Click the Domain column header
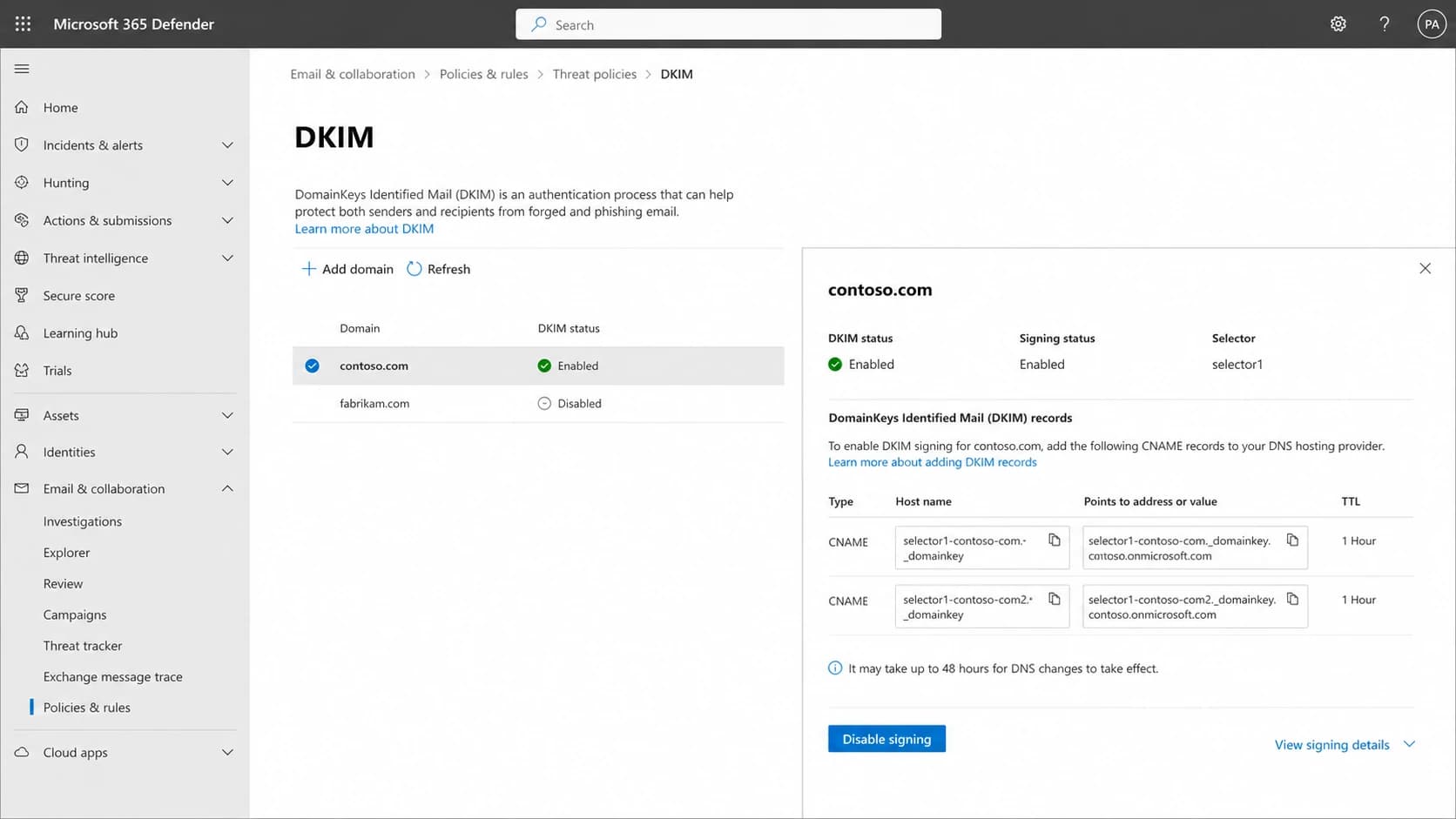Screen dimensions: 1456x819 (360, 328)
